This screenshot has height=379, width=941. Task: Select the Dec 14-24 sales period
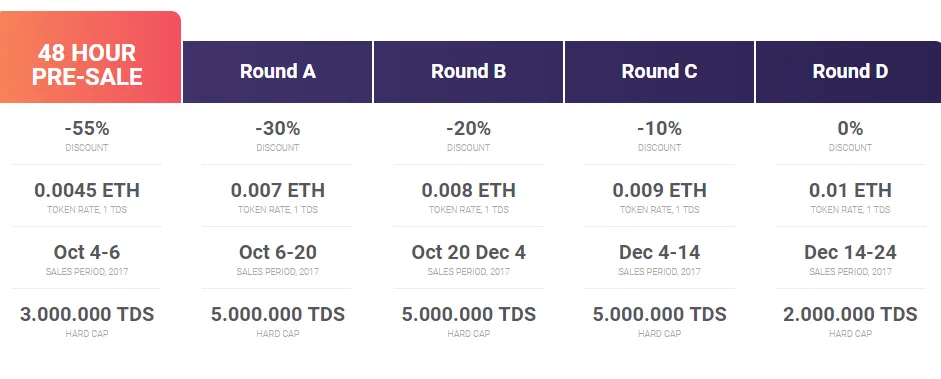850,252
